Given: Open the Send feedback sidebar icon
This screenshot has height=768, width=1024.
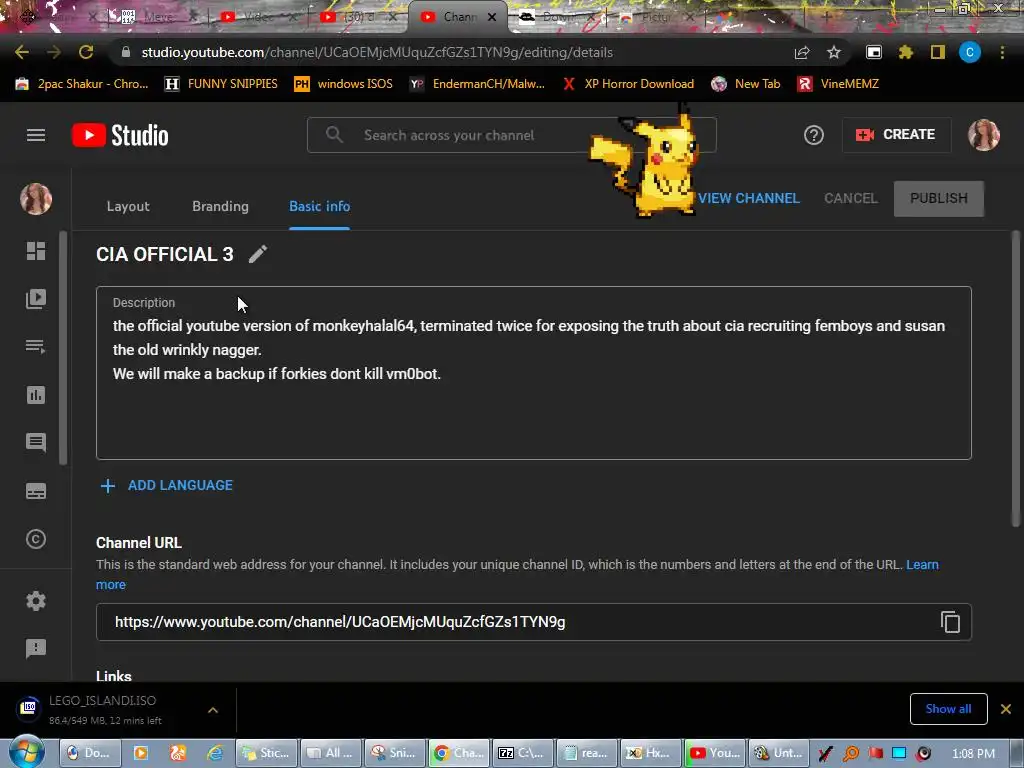Looking at the screenshot, I should (36, 648).
